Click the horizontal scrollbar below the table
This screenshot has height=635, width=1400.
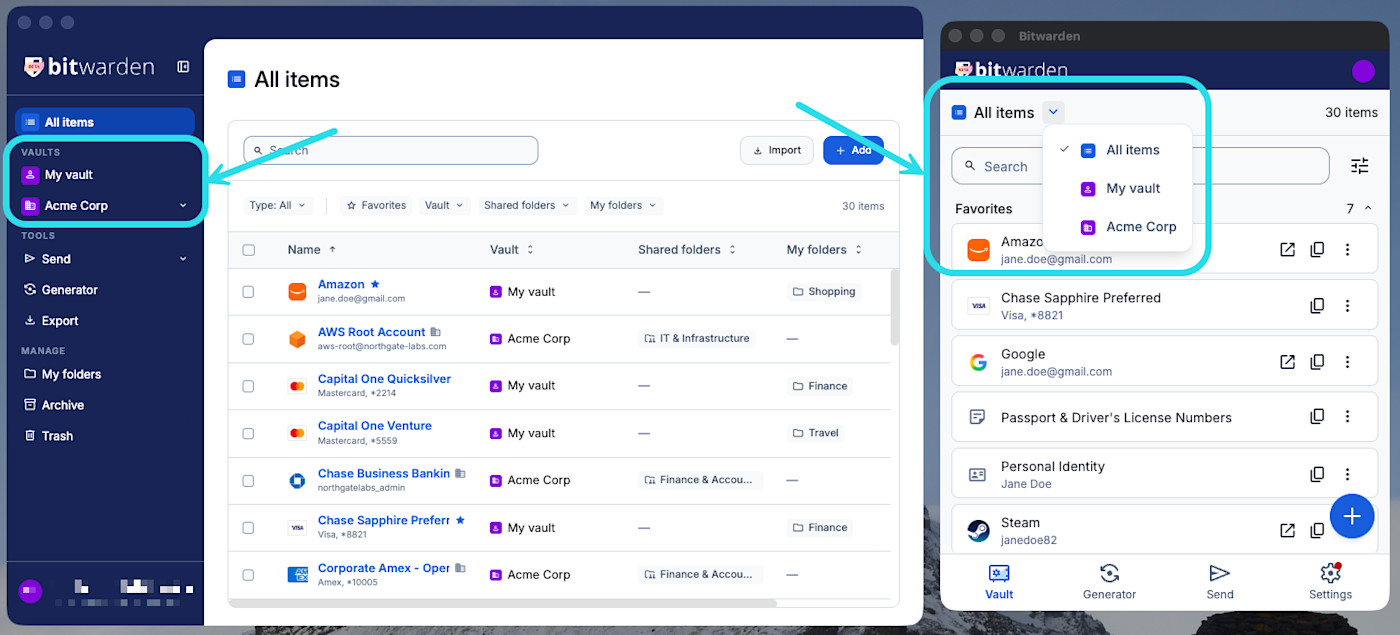(x=503, y=603)
